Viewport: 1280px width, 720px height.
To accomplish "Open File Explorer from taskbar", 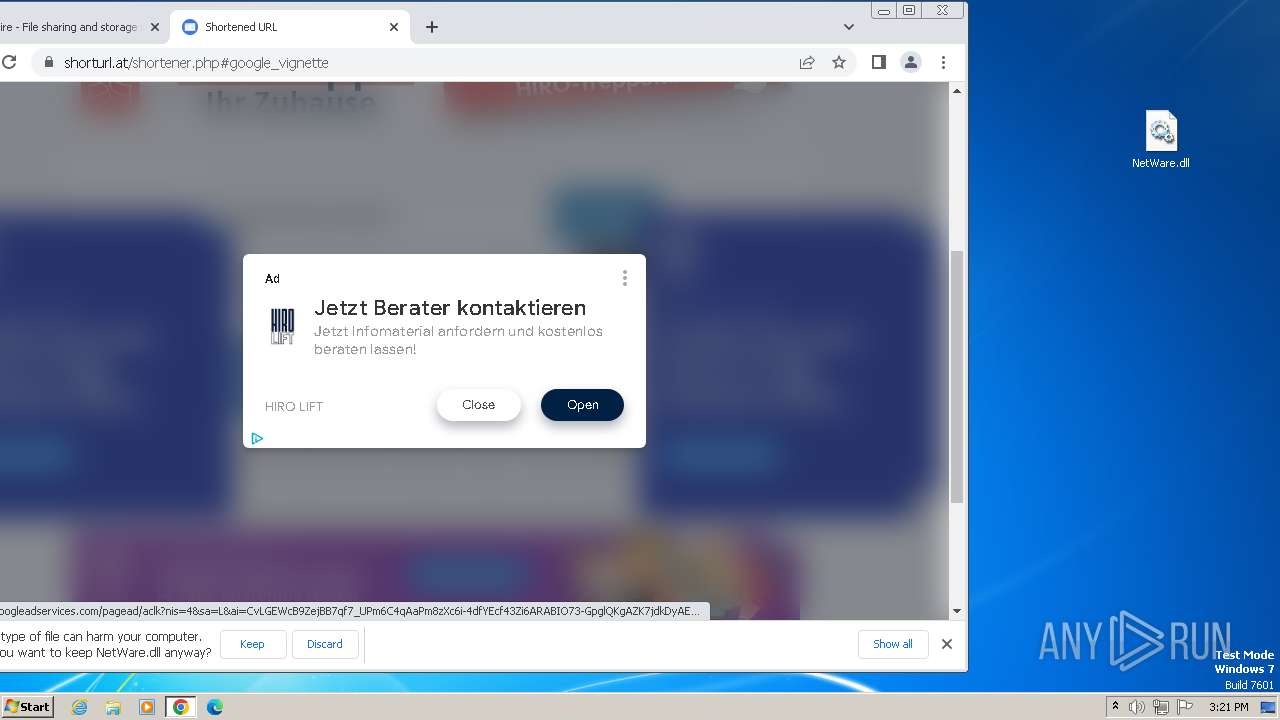I will (113, 707).
